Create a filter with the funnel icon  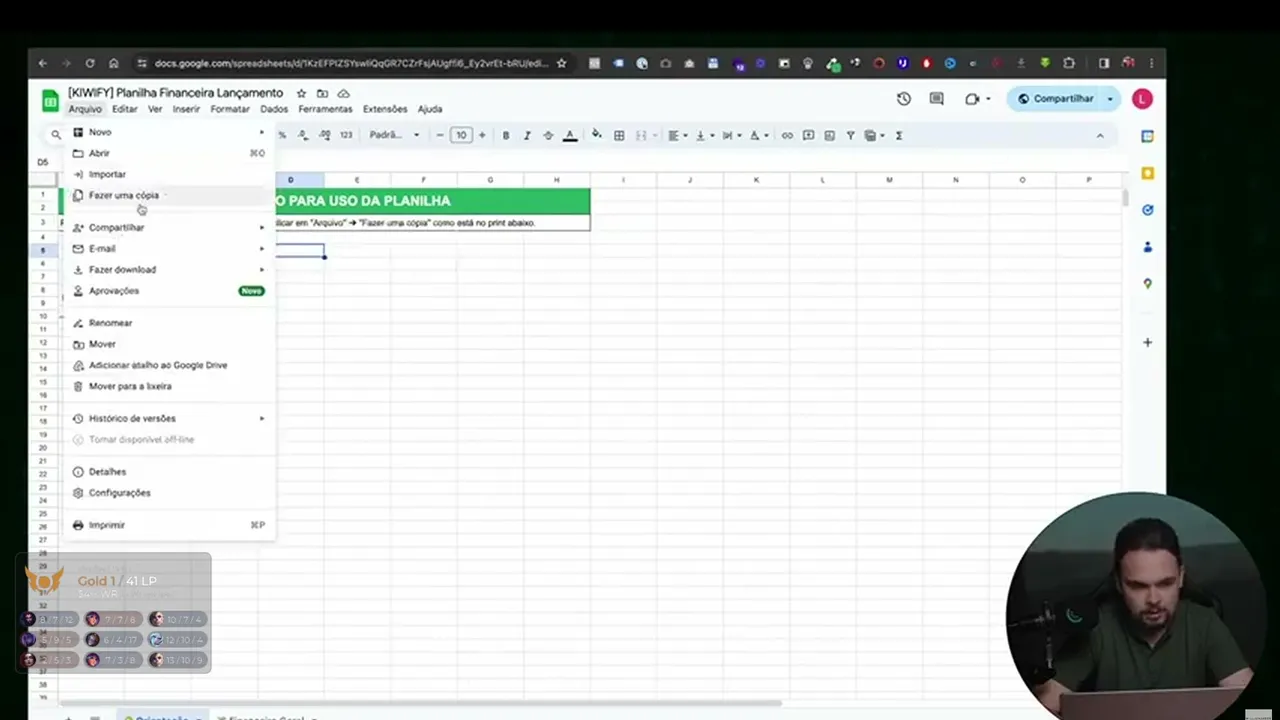click(850, 135)
